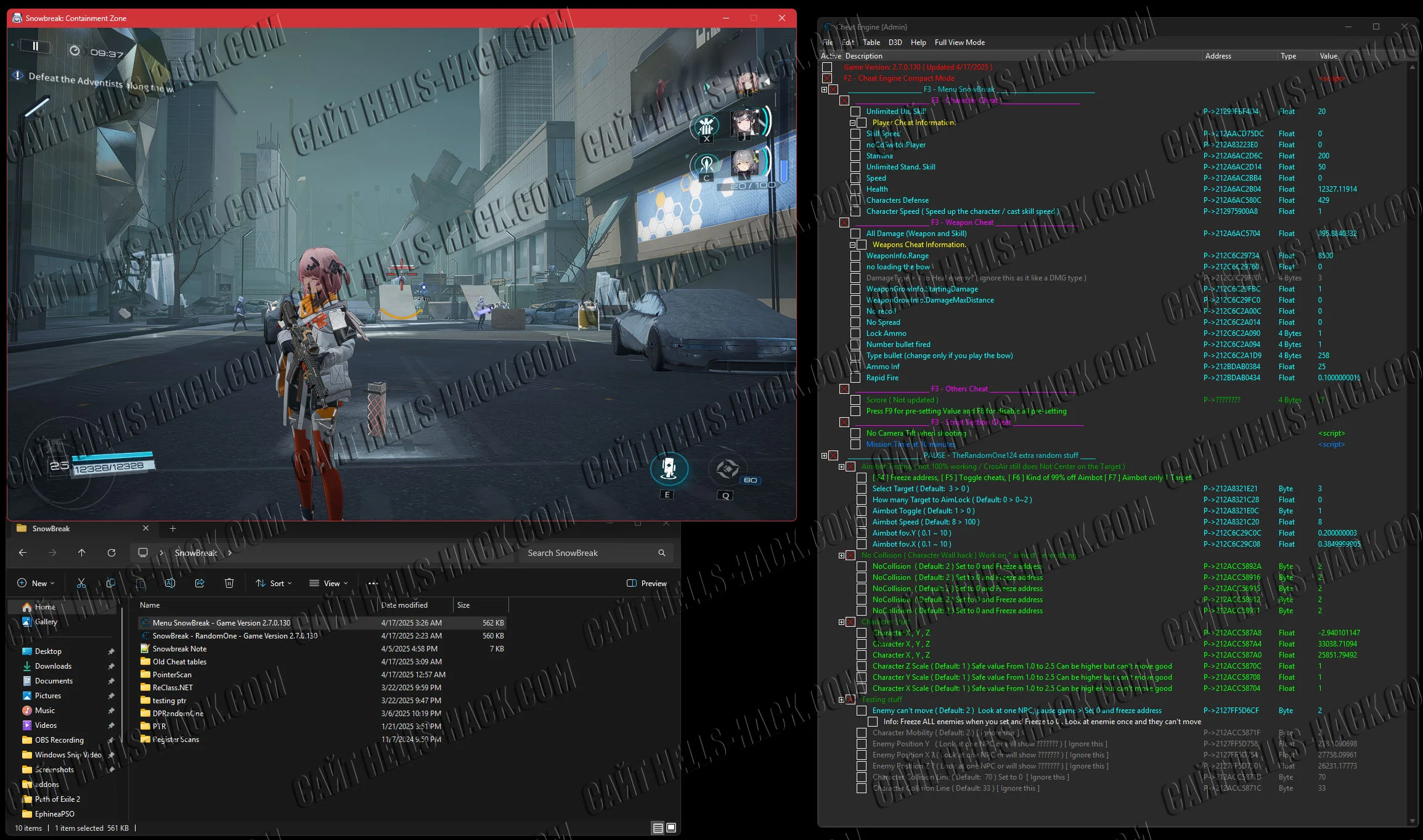
Task: Collapse the F3 - Menu SnowBreak group
Action: click(824, 89)
